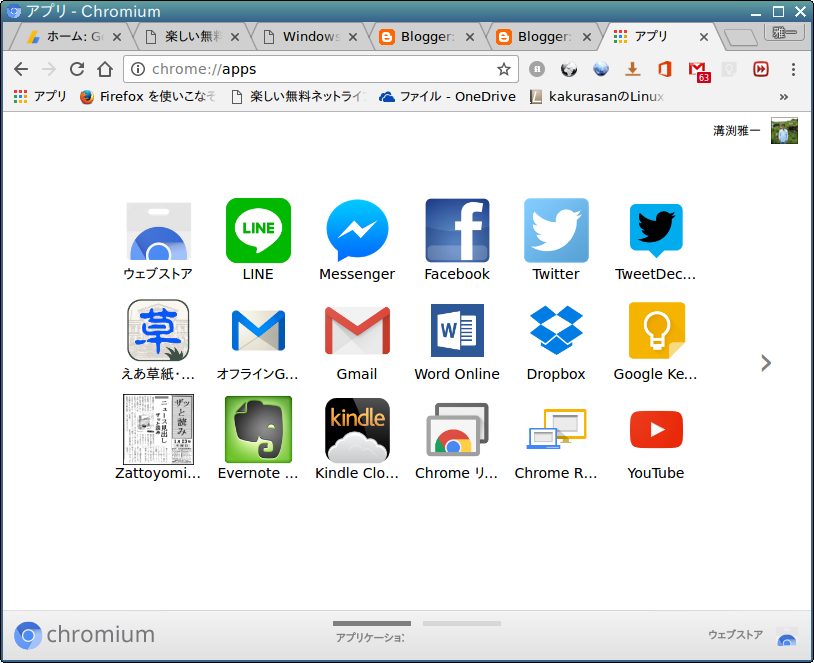Open the Zattoyomi newspaper app
The width and height of the screenshot is (814, 663).
(158, 429)
